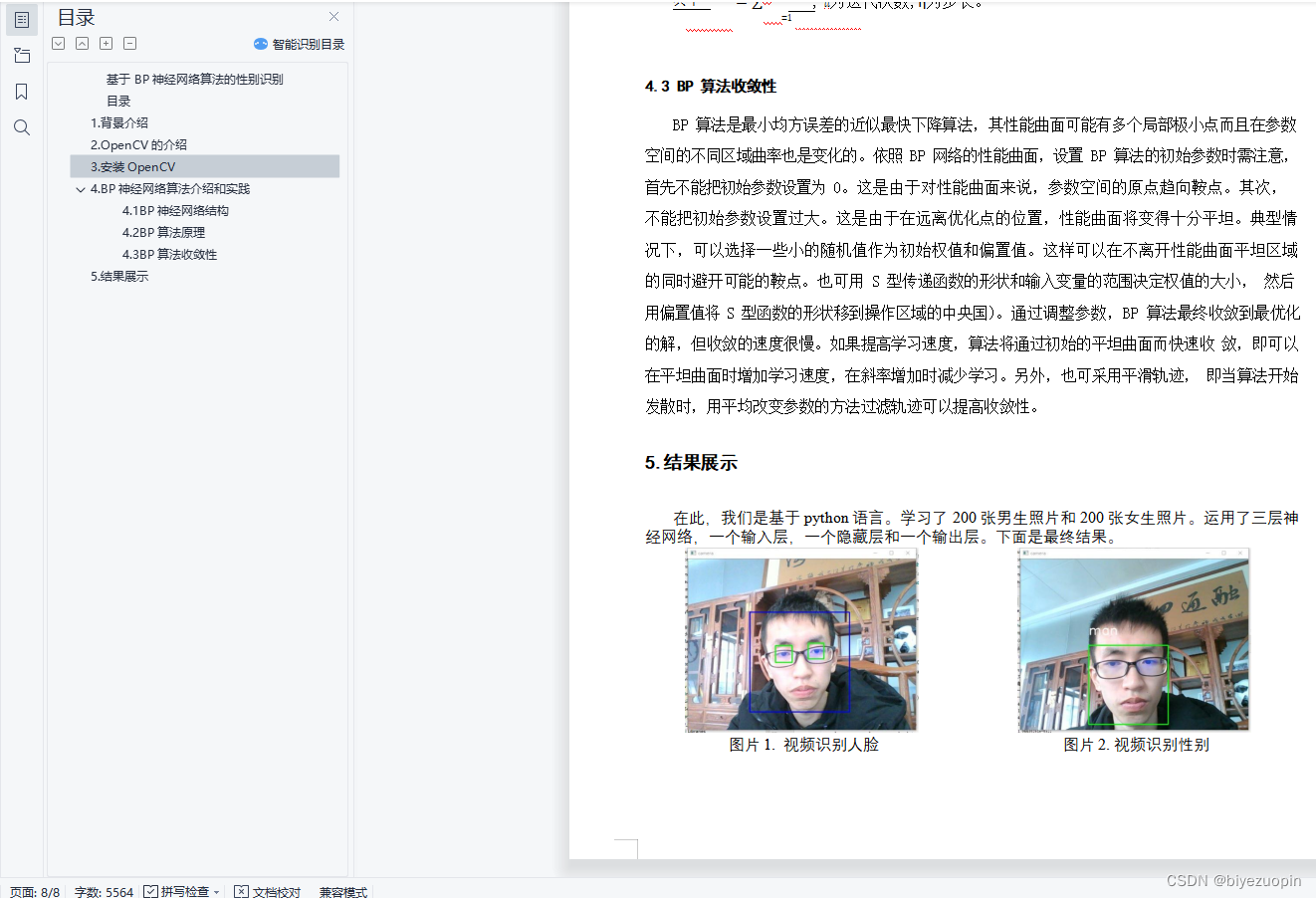Click the collapse-all minus icon above the outline
The height and width of the screenshot is (898, 1316).
129,43
